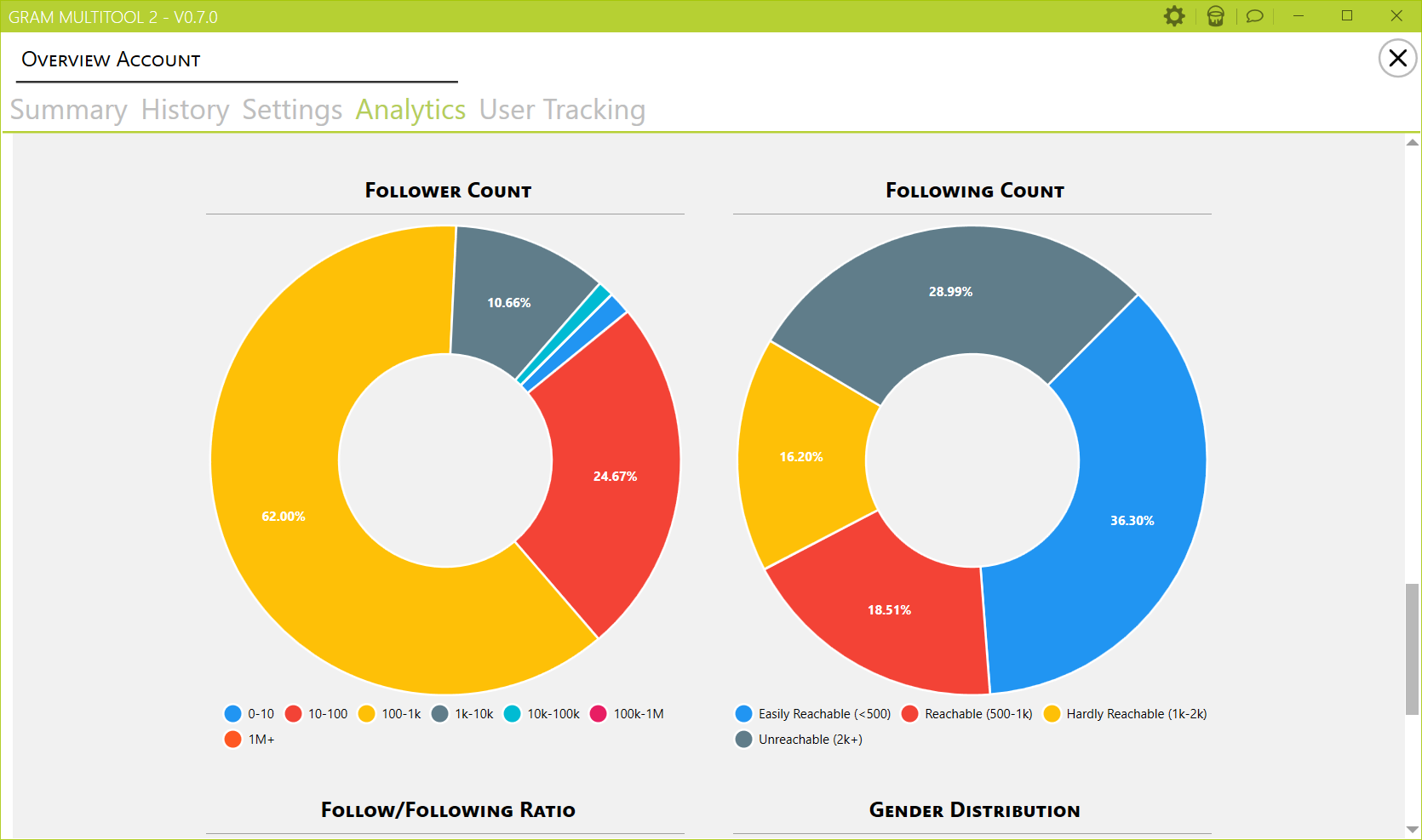Click the scrollbar up arrow
1422x840 pixels.
click(1413, 143)
